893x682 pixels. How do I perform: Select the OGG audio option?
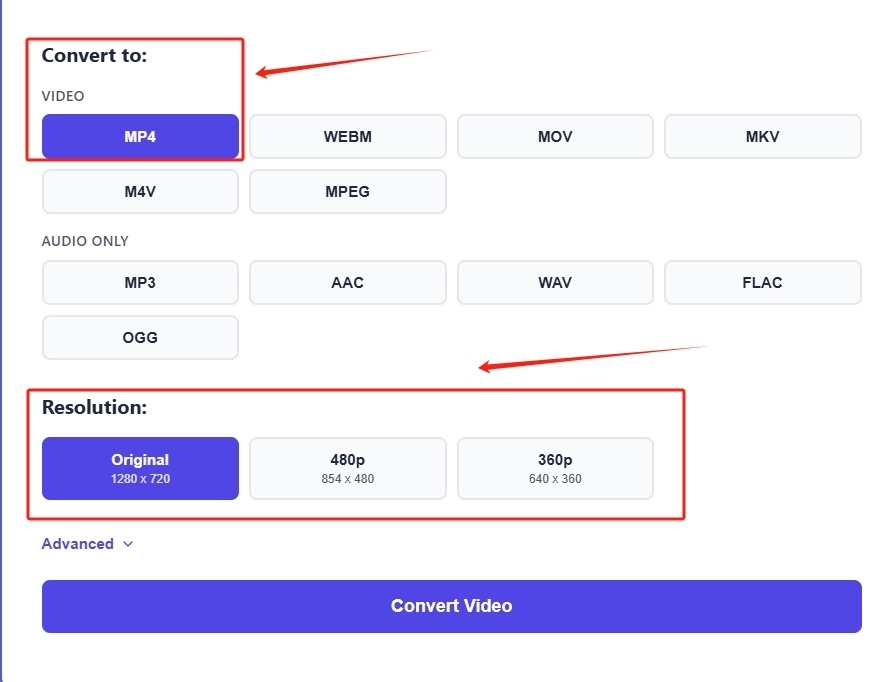140,338
